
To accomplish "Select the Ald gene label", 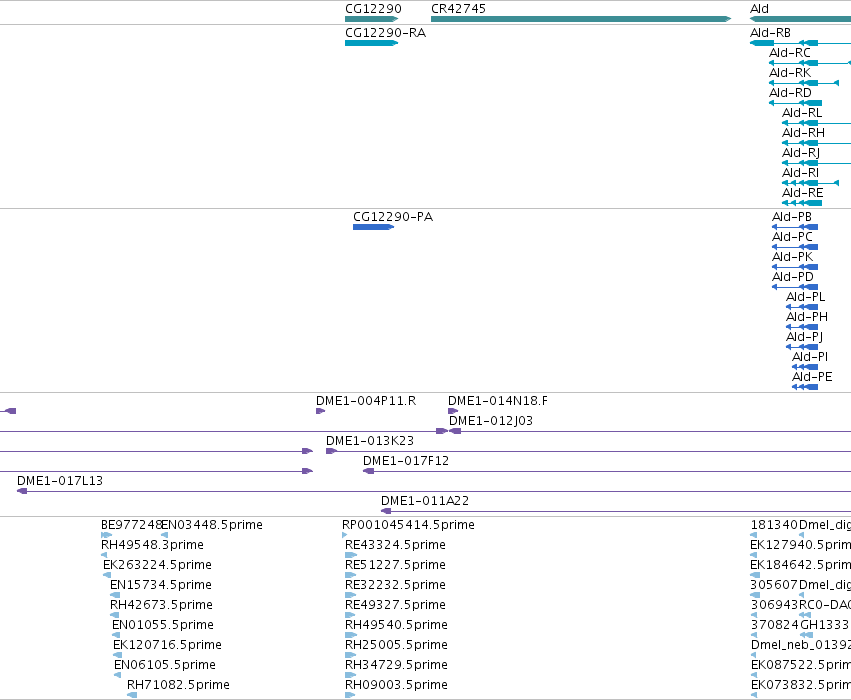I will tap(759, 9).
